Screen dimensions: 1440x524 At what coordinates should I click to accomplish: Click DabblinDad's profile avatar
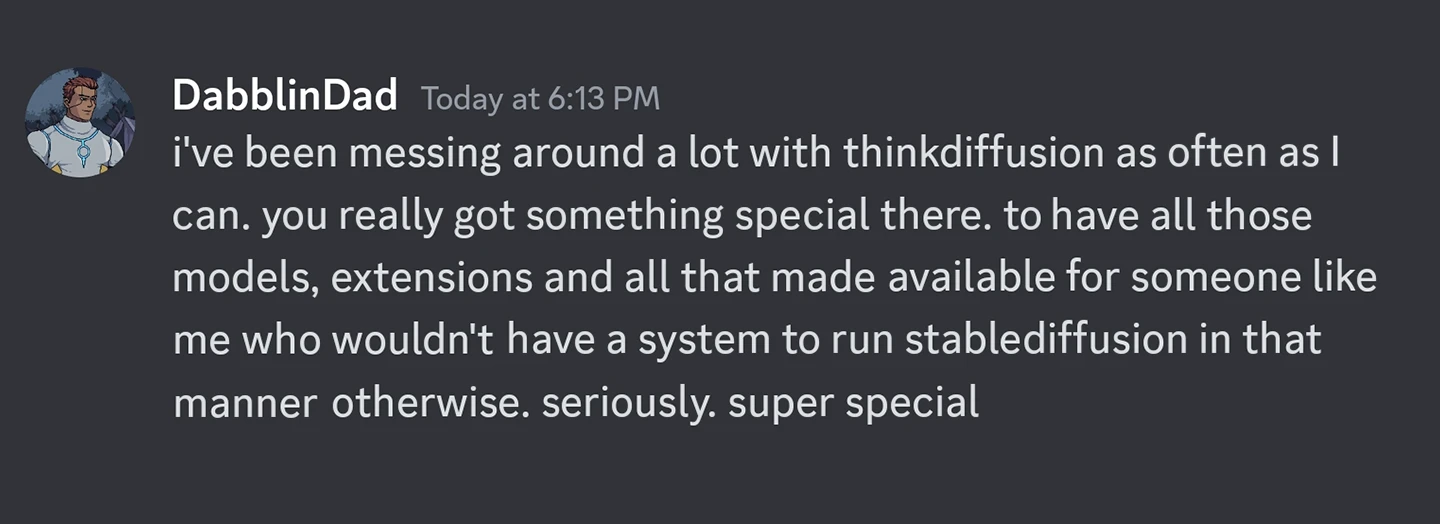click(x=79, y=124)
